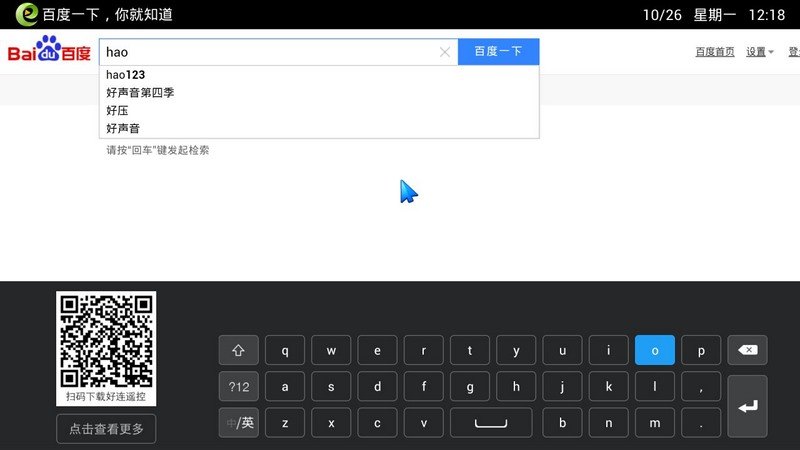Tap the period key

click(701, 423)
